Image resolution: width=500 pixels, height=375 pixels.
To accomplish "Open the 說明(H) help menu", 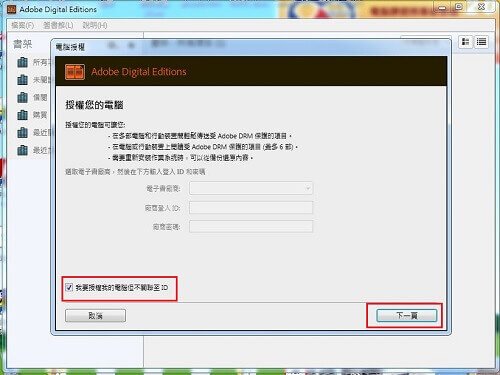I will point(95,25).
